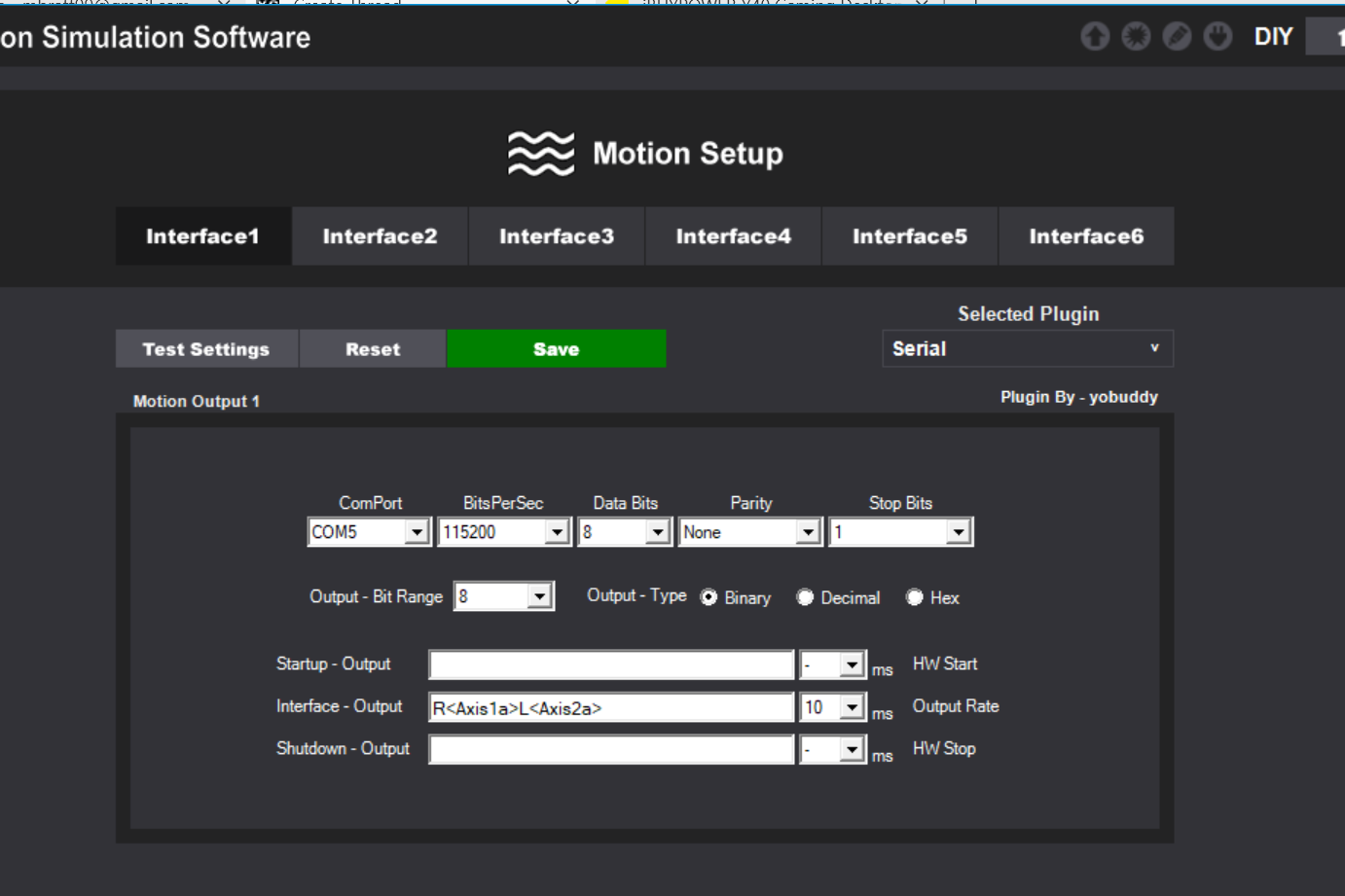Viewport: 1345px width, 896px height.
Task: Click the Interface - Output text field
Action: (x=611, y=708)
